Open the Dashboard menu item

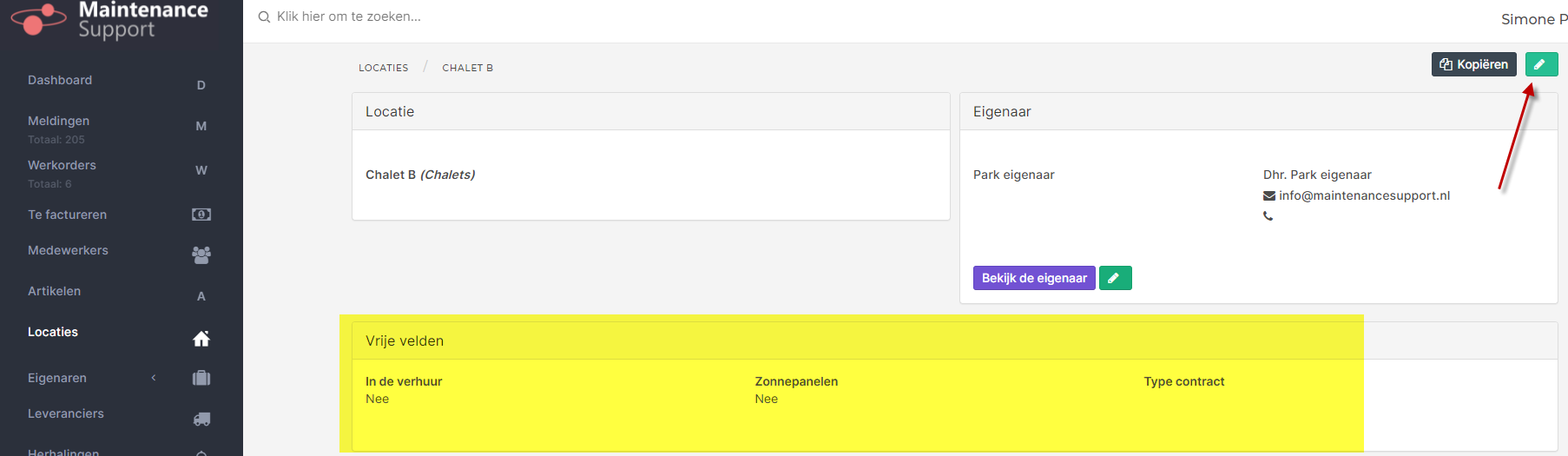[60, 80]
